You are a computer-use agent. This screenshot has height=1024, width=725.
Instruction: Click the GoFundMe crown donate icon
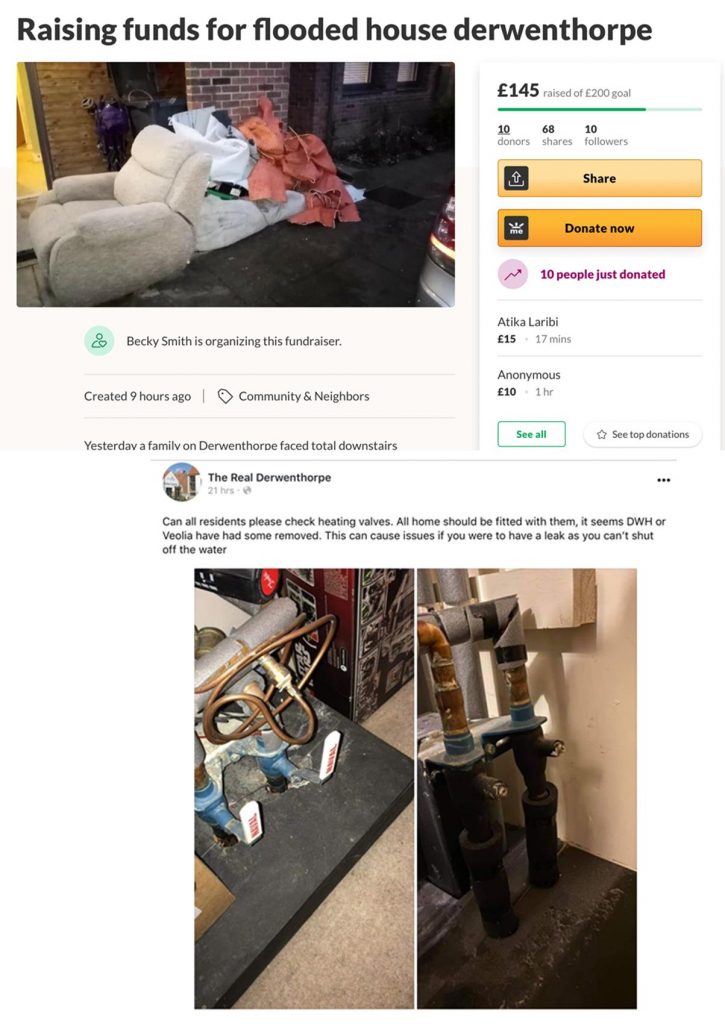tap(516, 228)
